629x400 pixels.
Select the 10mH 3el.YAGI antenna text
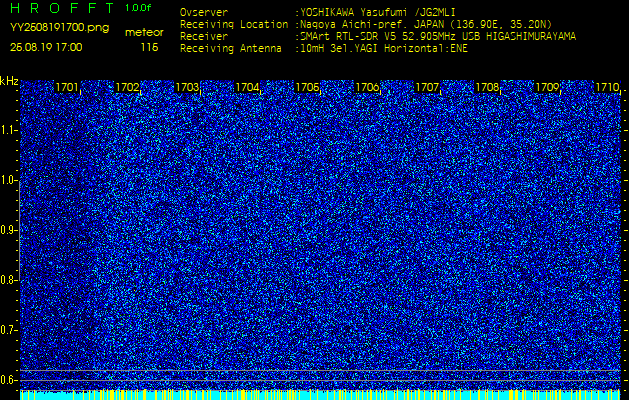tap(381, 49)
